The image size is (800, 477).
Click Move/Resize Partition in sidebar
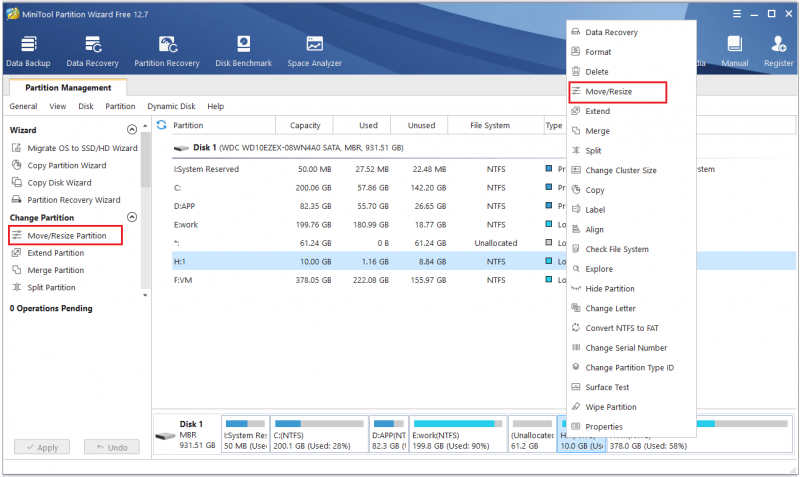pos(66,236)
